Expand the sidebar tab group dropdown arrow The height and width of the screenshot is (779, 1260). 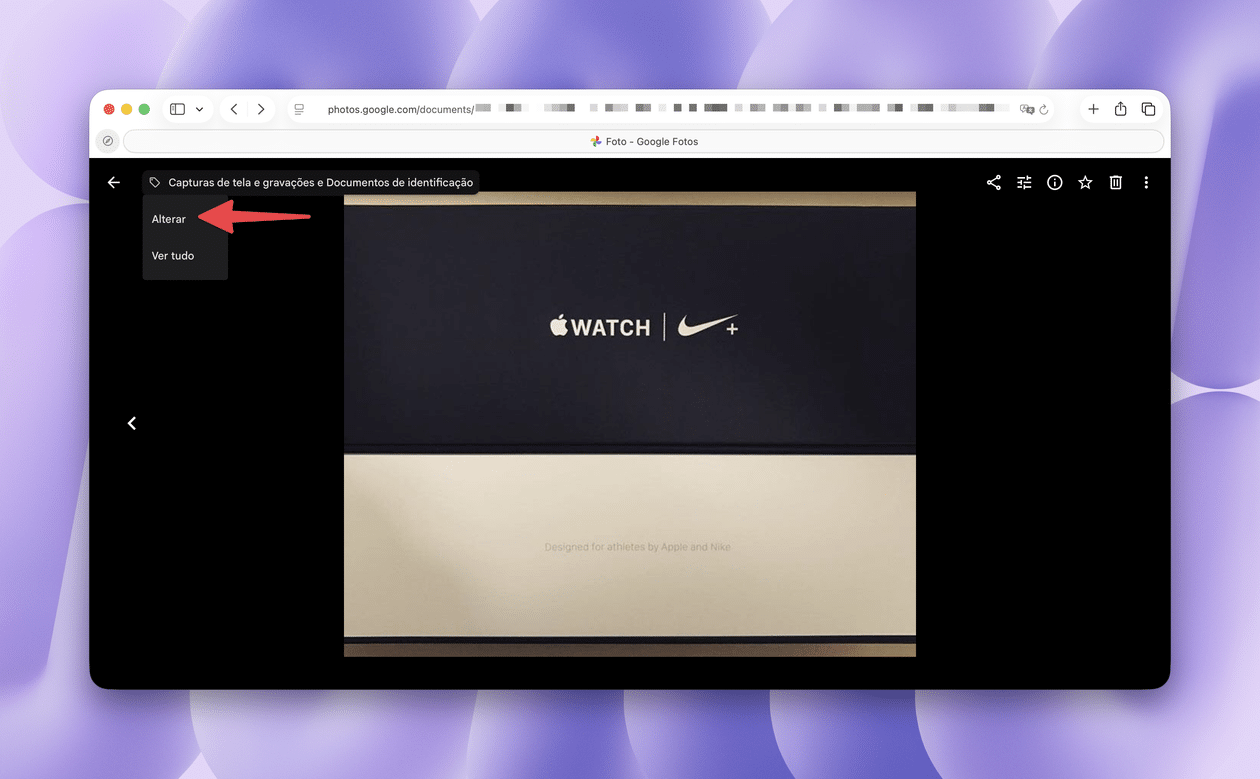click(x=199, y=109)
